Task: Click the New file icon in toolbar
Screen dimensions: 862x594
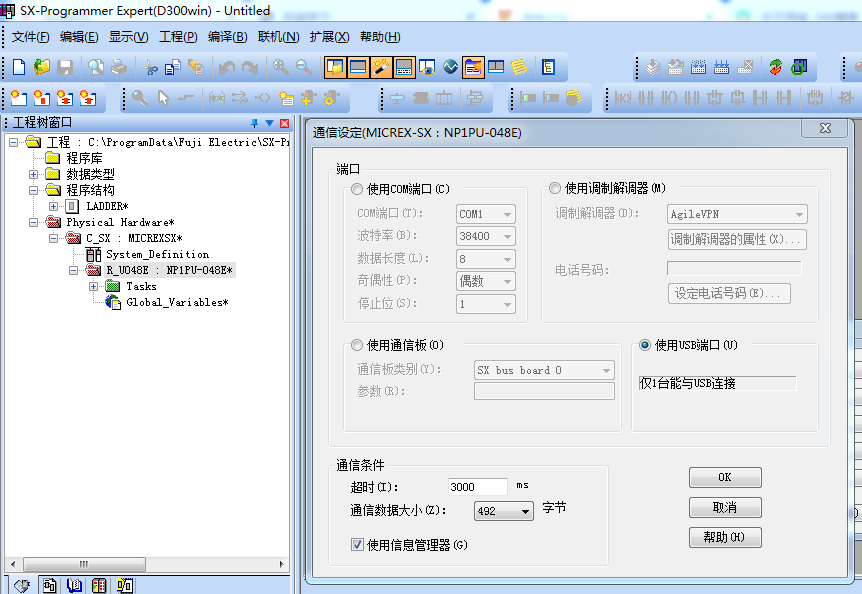Action: [x=19, y=67]
